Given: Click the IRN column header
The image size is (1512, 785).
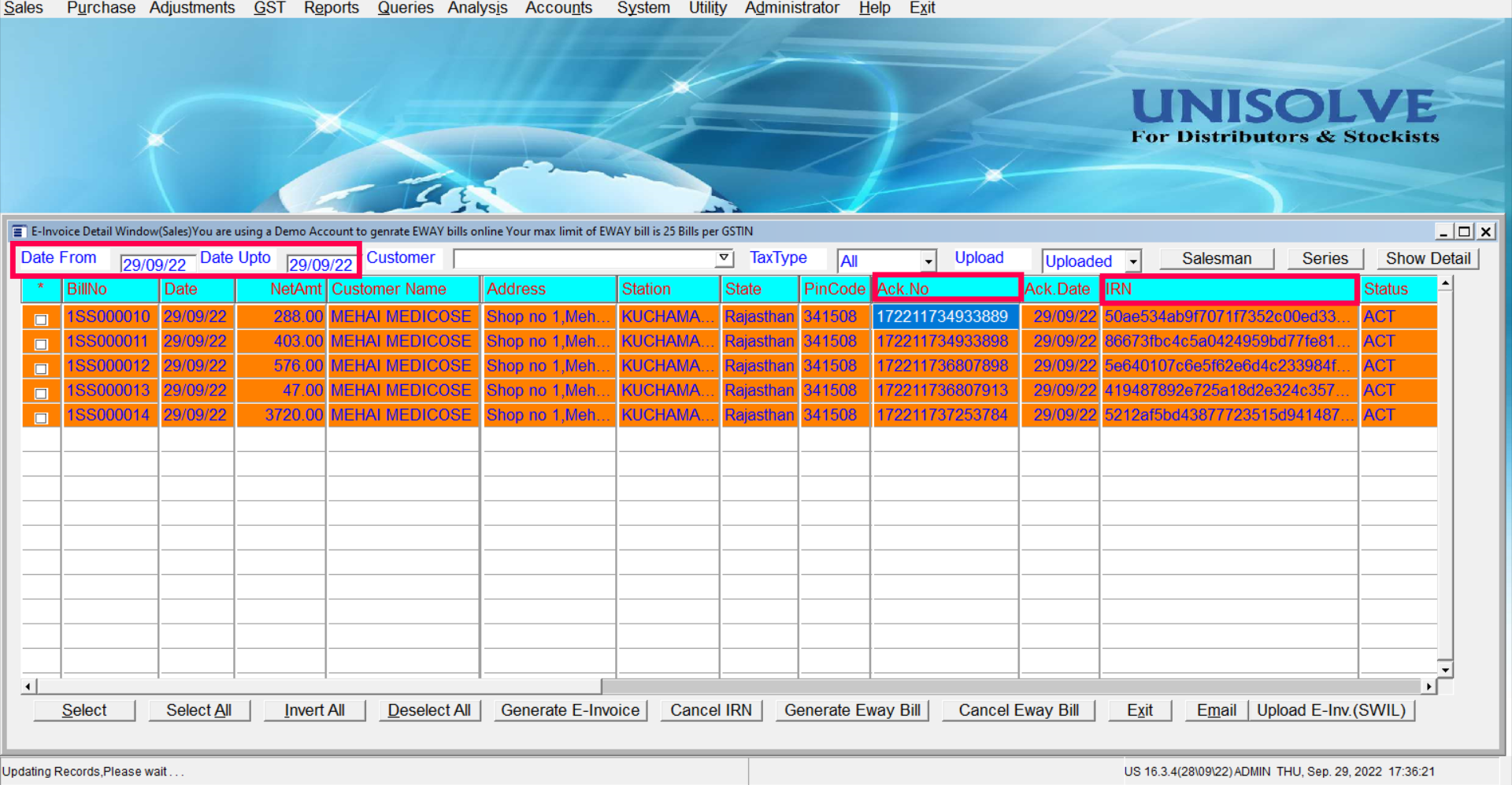Looking at the screenshot, I should point(1229,289).
